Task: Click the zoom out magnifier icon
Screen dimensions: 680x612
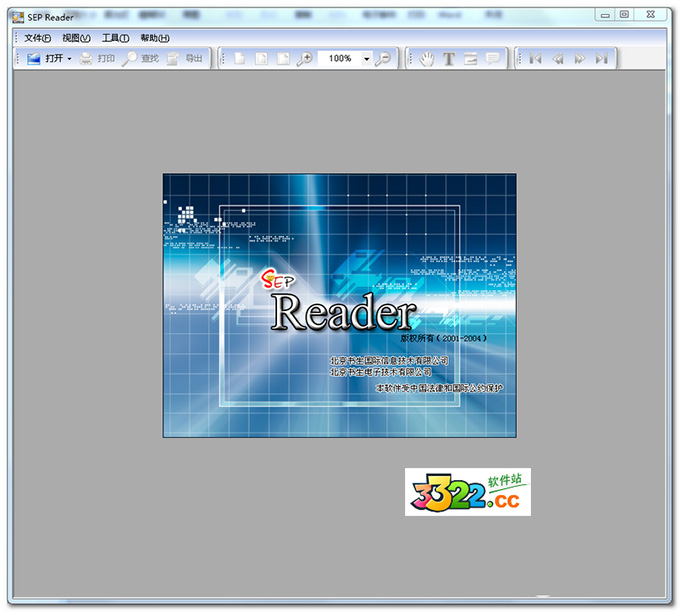Action: click(x=383, y=59)
